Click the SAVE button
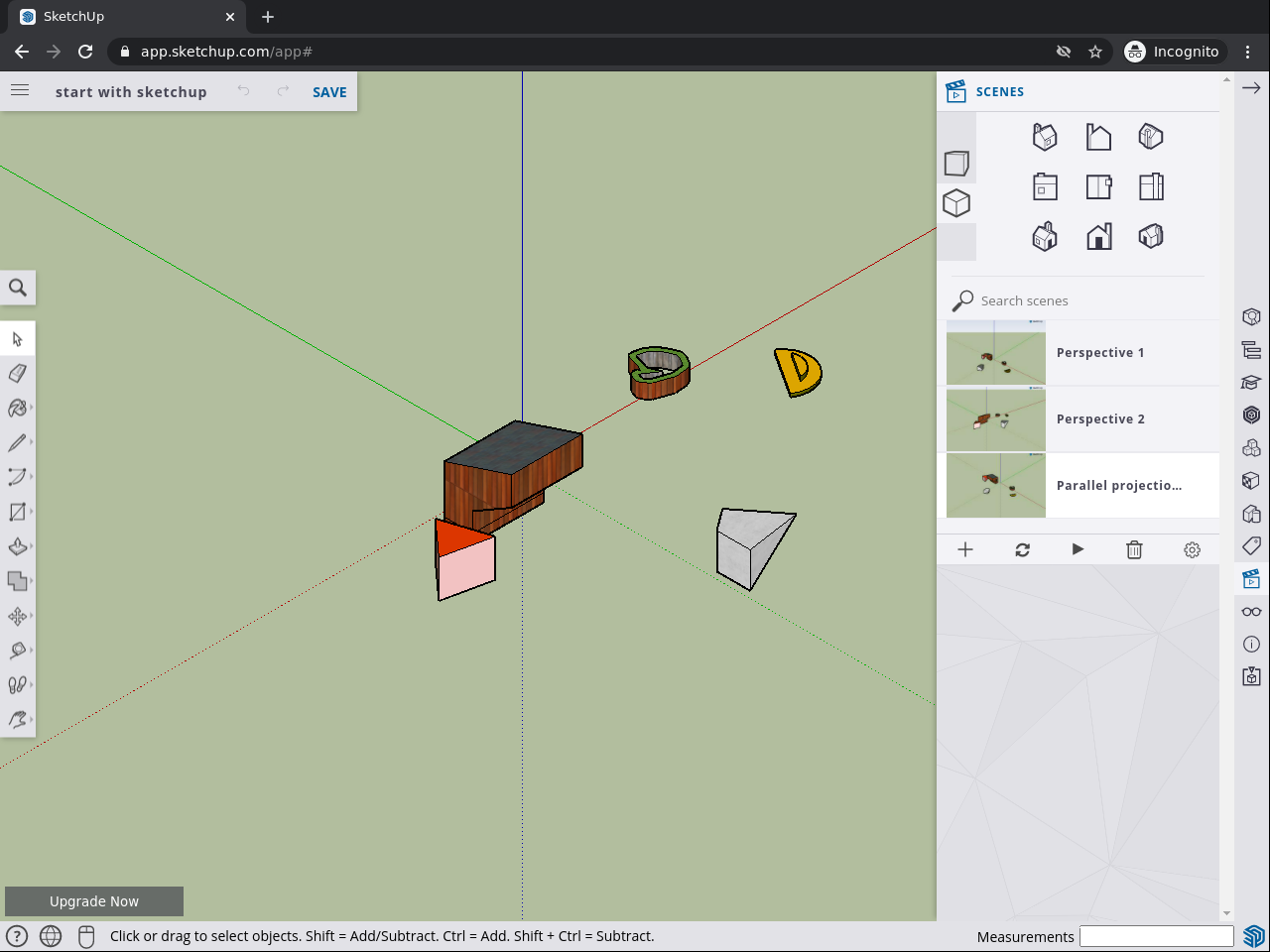1270x952 pixels. tap(329, 92)
